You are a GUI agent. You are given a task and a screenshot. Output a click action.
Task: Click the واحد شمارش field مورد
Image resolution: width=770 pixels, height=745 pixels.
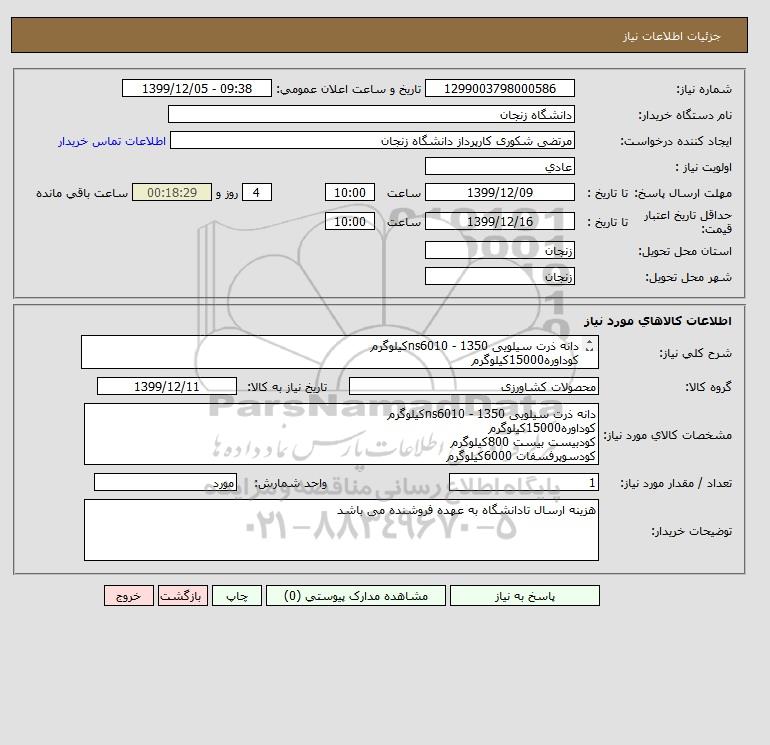tap(165, 482)
